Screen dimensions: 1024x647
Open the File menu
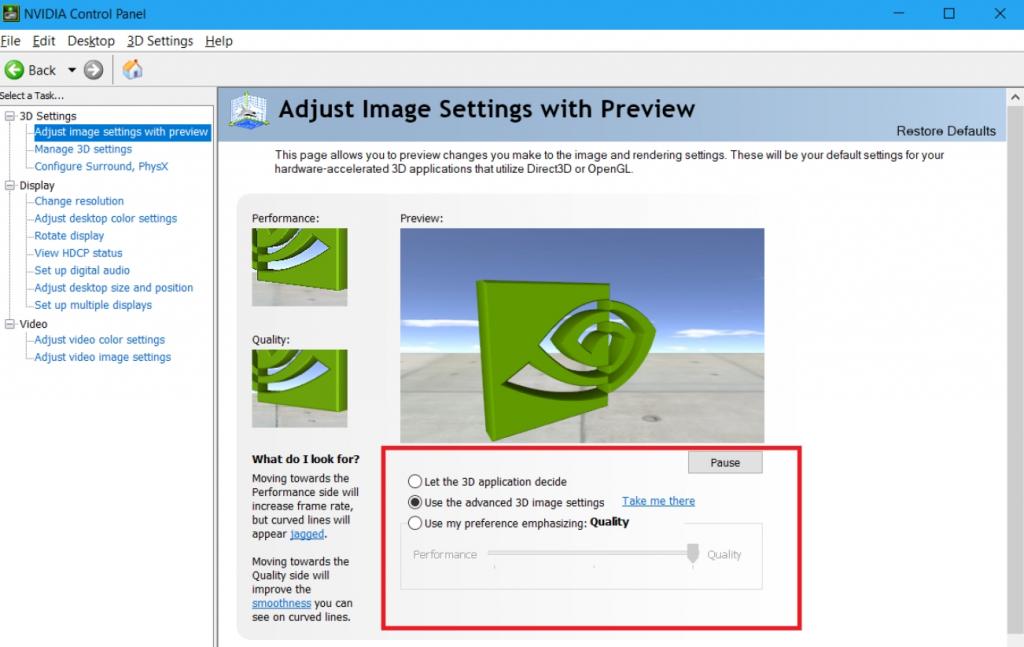(x=10, y=41)
